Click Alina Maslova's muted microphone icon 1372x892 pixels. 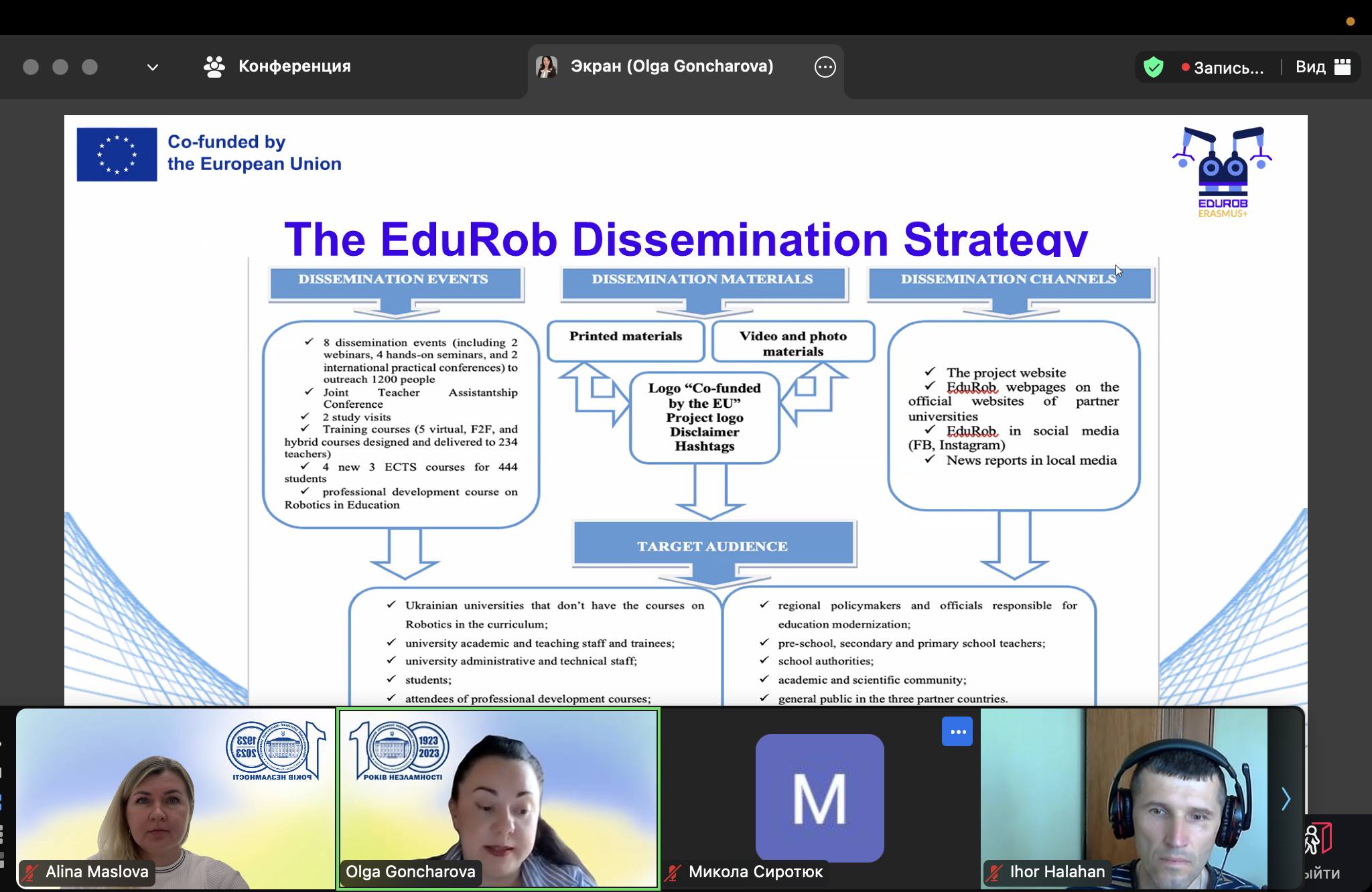[30, 872]
